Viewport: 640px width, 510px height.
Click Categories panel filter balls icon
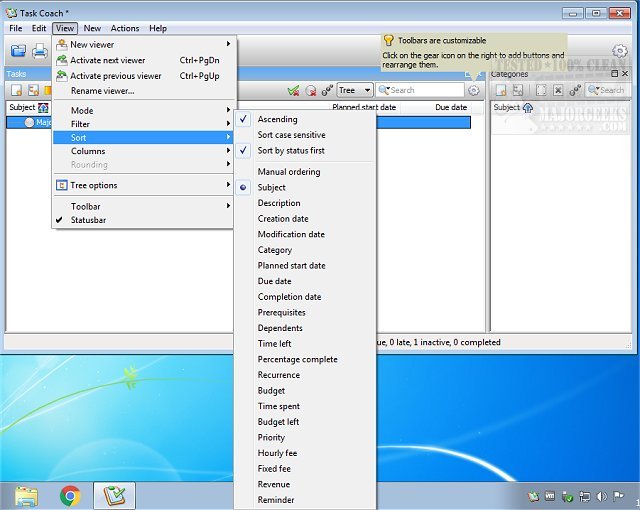click(x=575, y=90)
